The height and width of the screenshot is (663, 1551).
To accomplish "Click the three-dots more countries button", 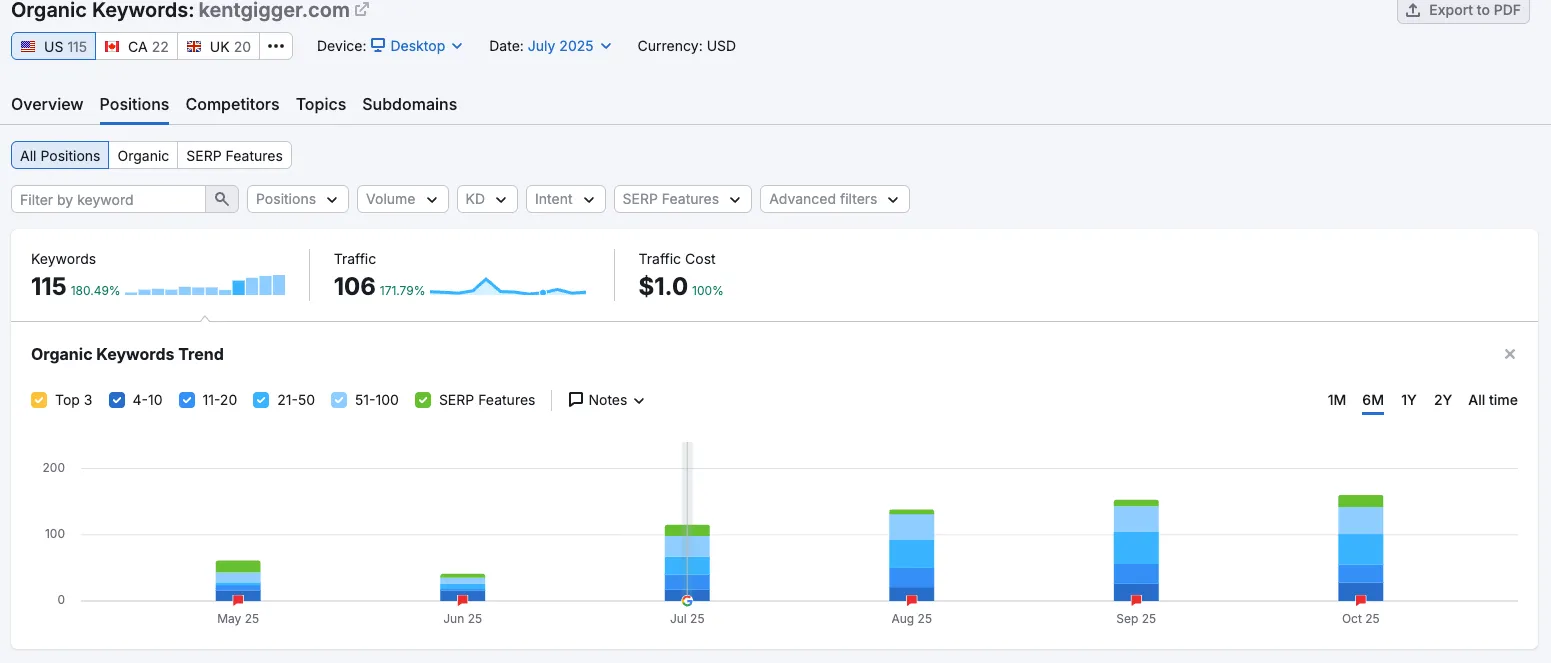I will point(276,46).
